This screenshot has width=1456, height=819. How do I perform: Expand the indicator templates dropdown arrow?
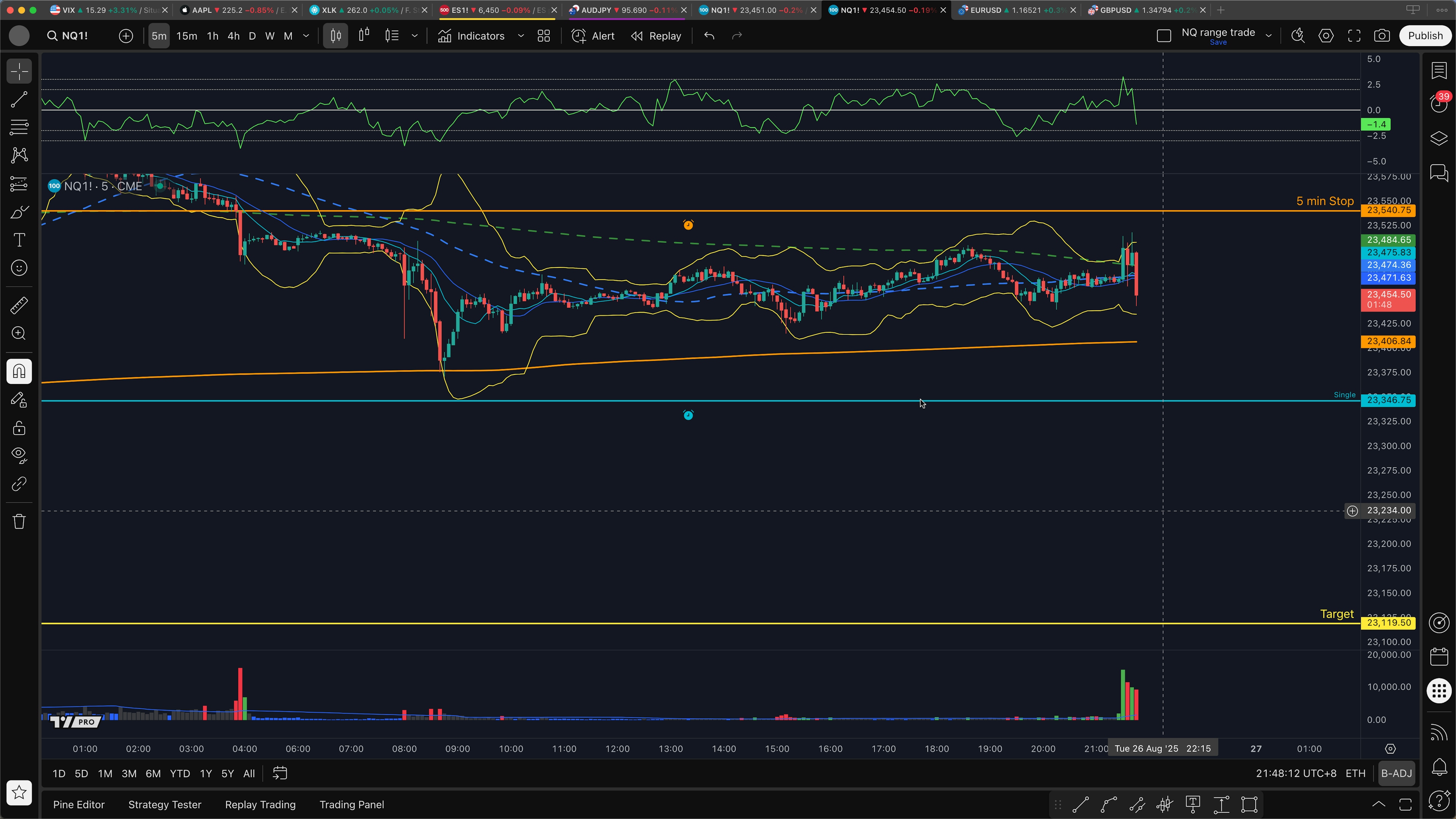tap(521, 36)
